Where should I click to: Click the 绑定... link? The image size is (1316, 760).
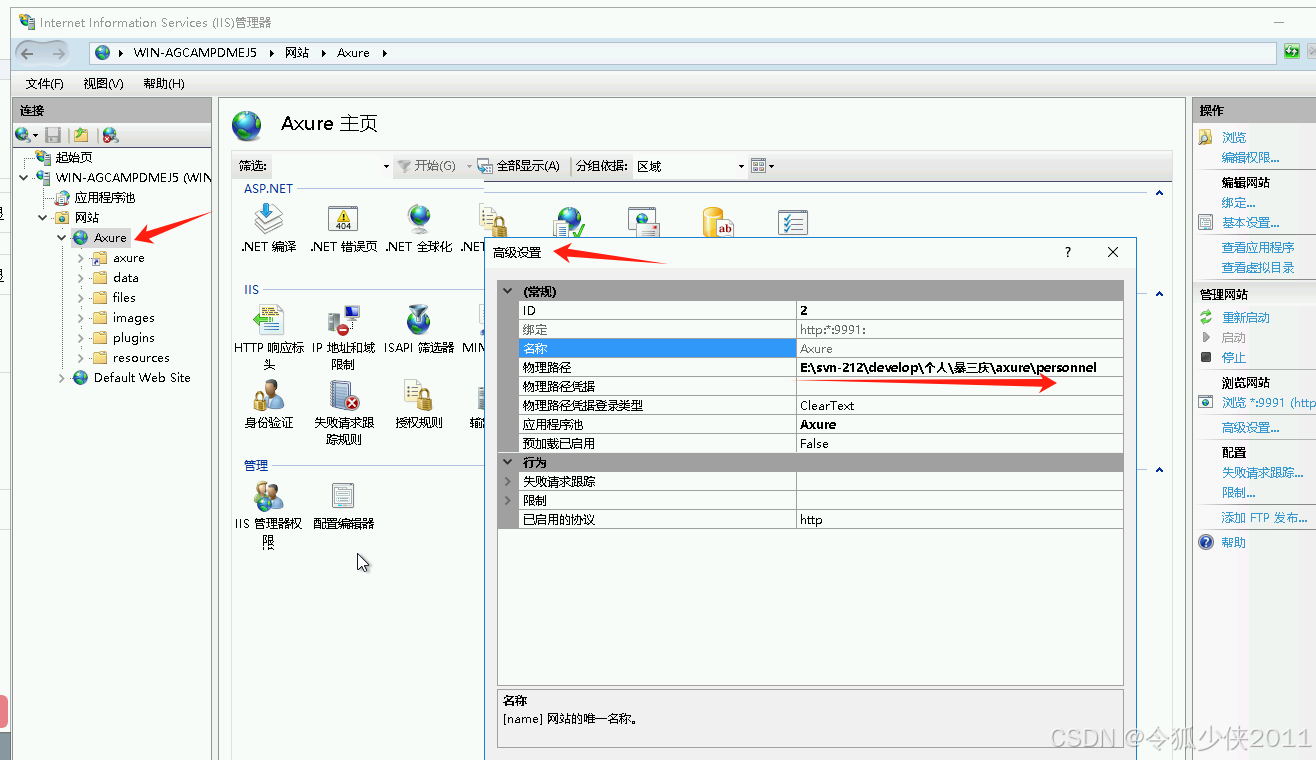(1238, 202)
